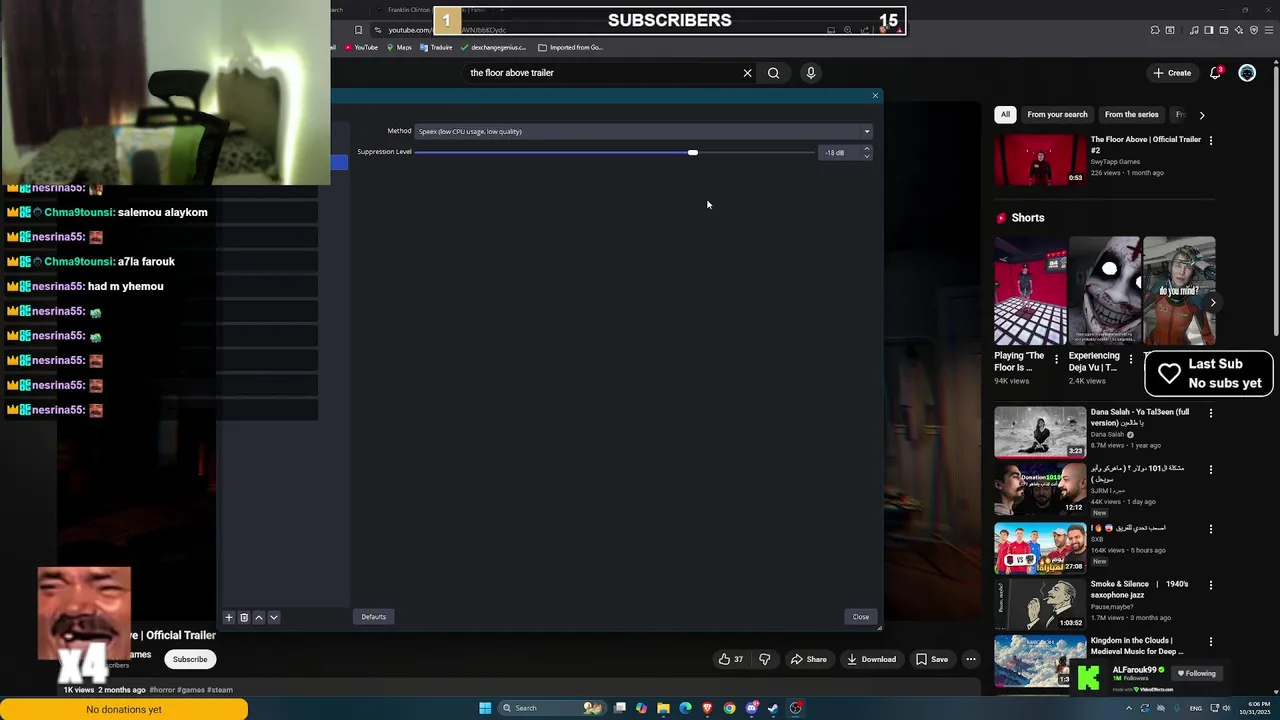Open options menu for Smoke & Silence video

pyautogui.click(x=1211, y=585)
